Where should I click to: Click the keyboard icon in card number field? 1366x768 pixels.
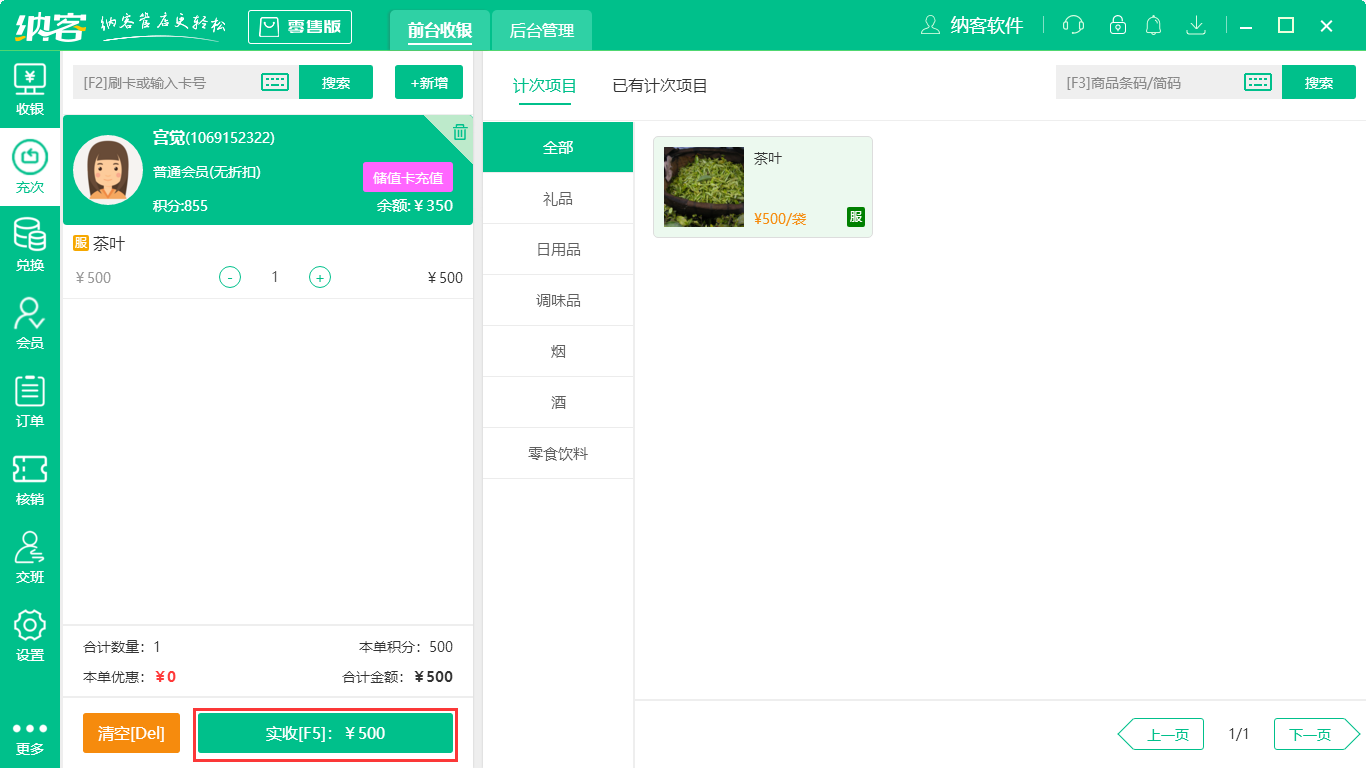275,82
